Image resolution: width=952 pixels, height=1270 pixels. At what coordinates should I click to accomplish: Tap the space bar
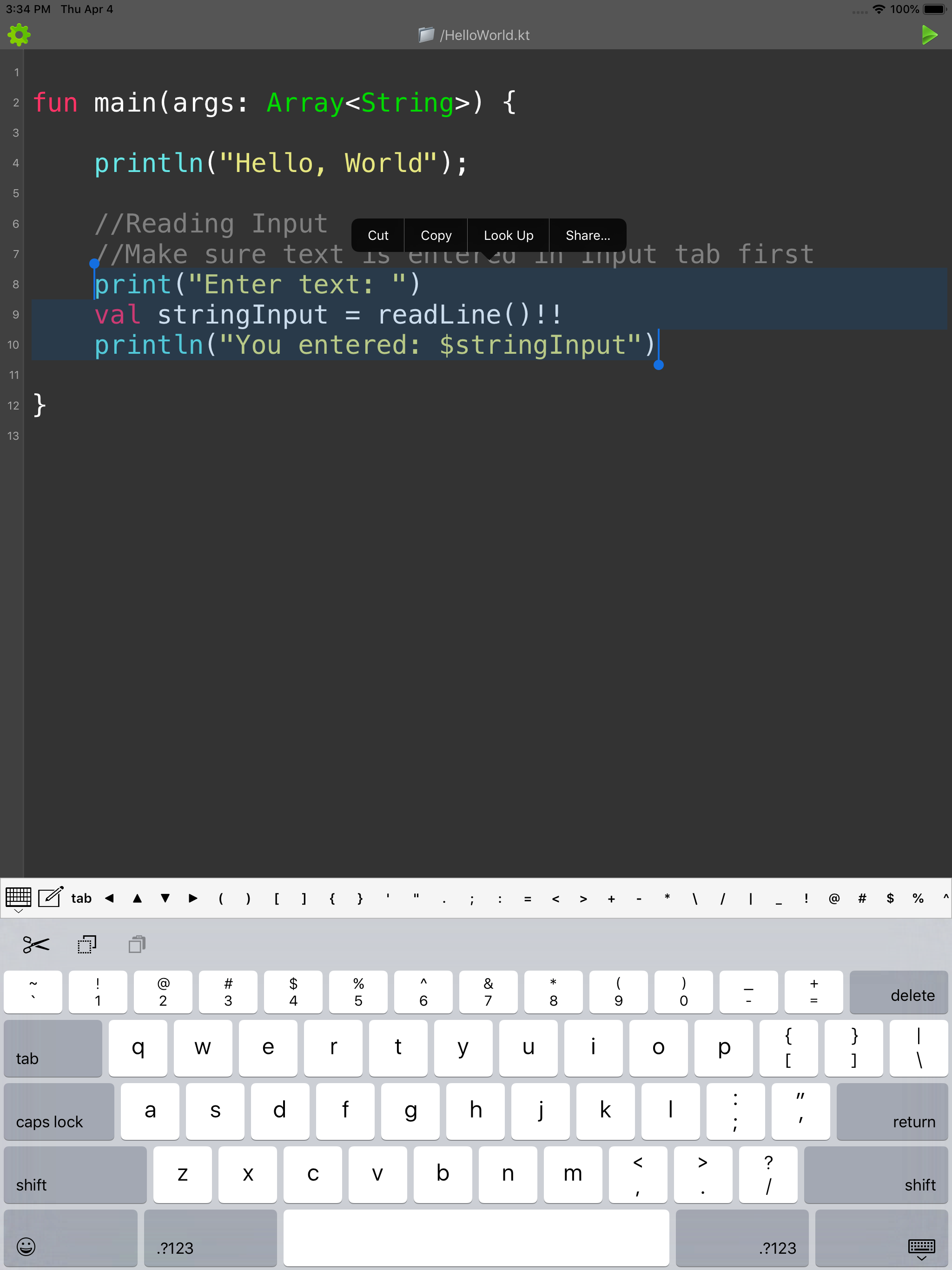[x=476, y=1238]
